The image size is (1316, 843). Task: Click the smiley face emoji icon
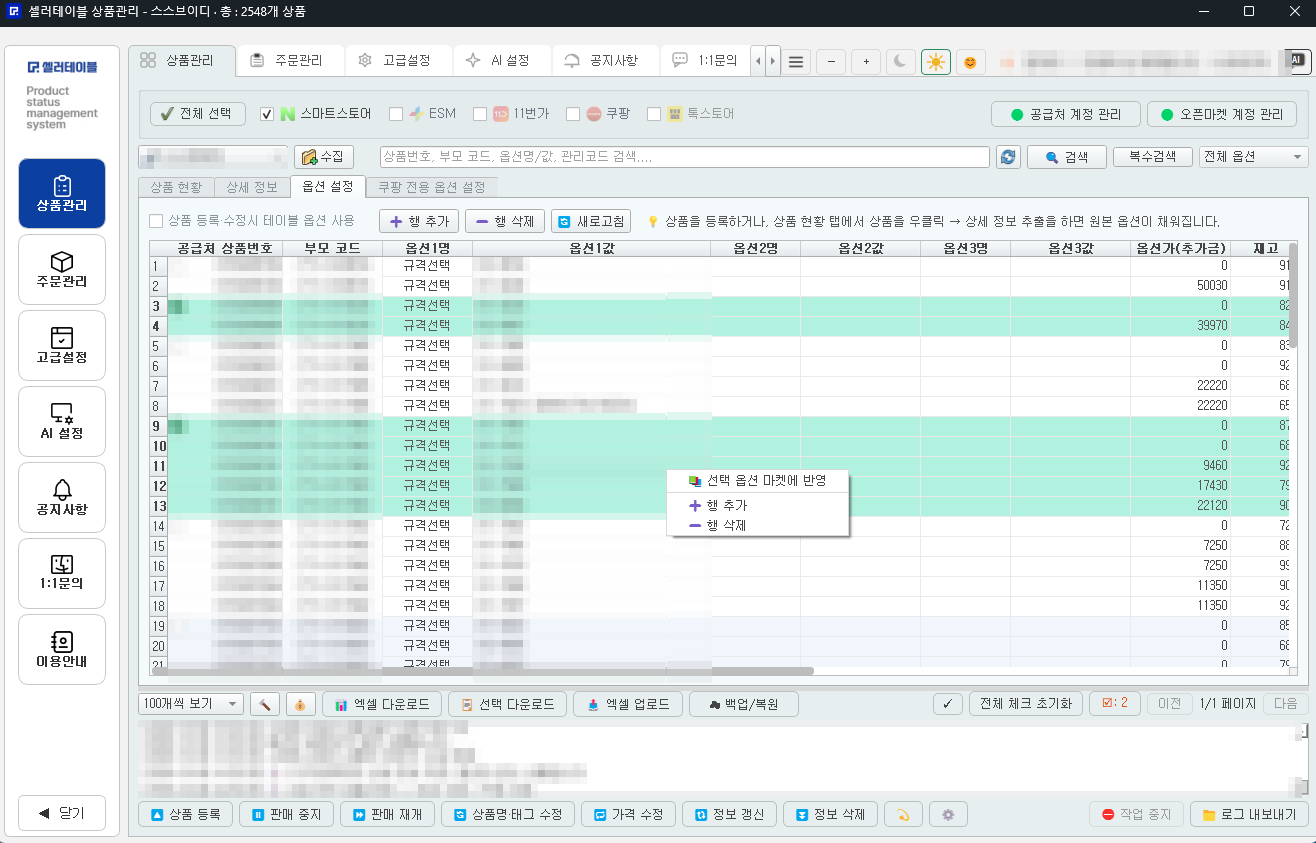point(970,61)
